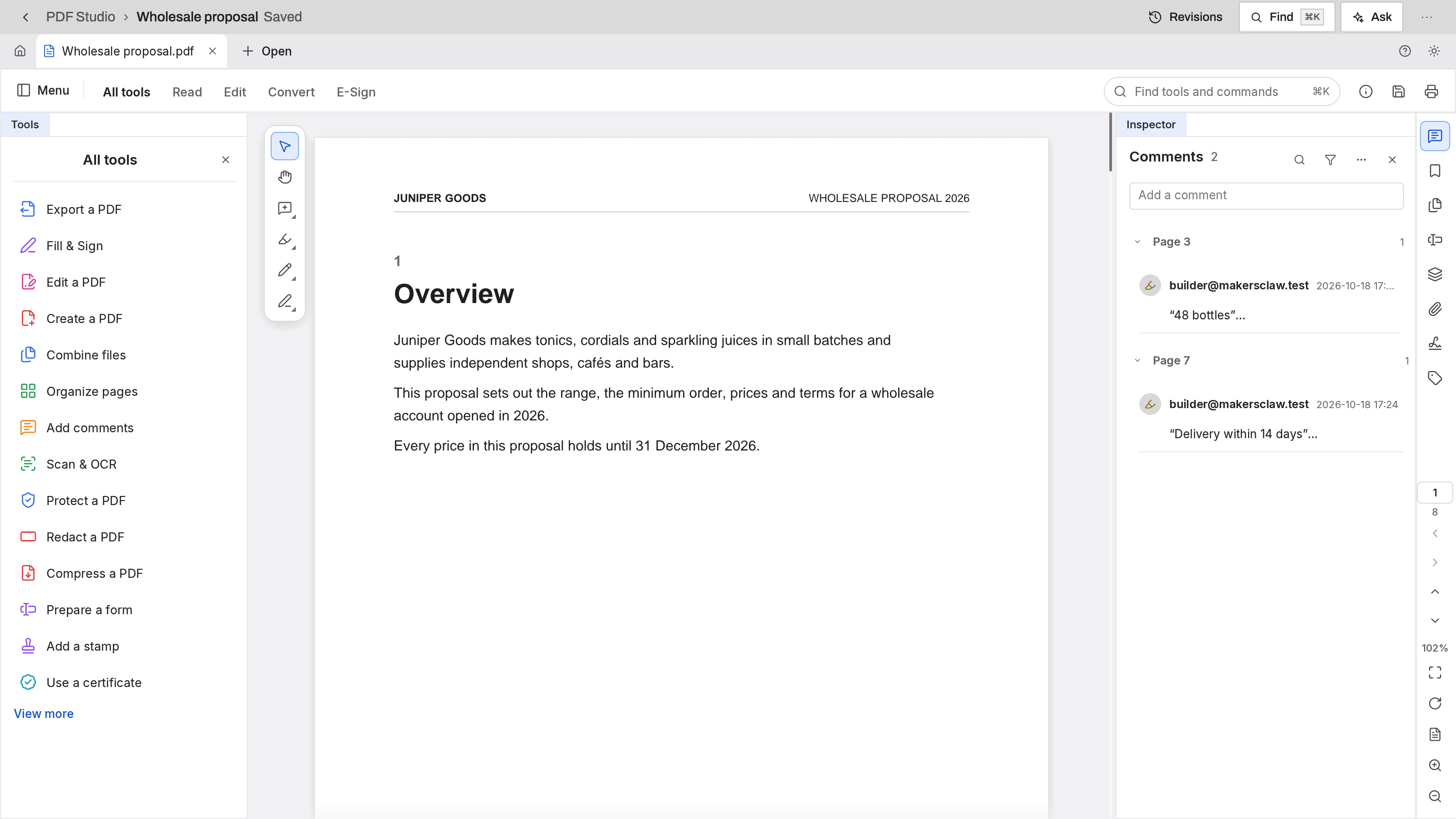Click Open to add a new file
The image size is (1456, 819).
point(267,51)
